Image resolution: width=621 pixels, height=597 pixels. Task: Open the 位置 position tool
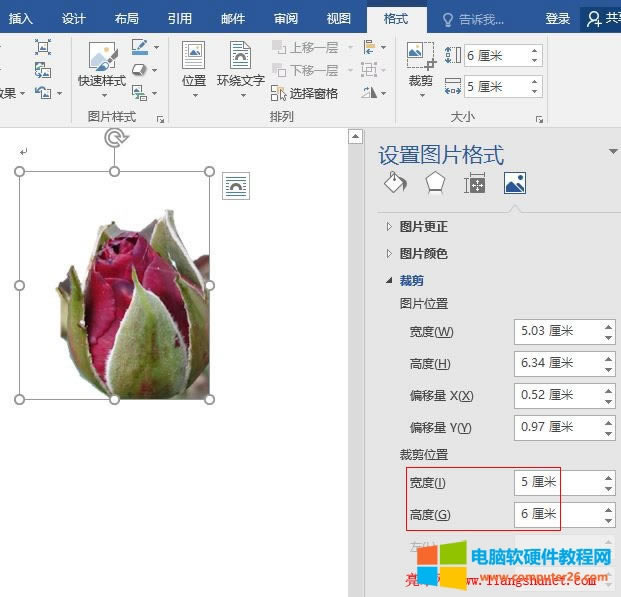point(193,64)
